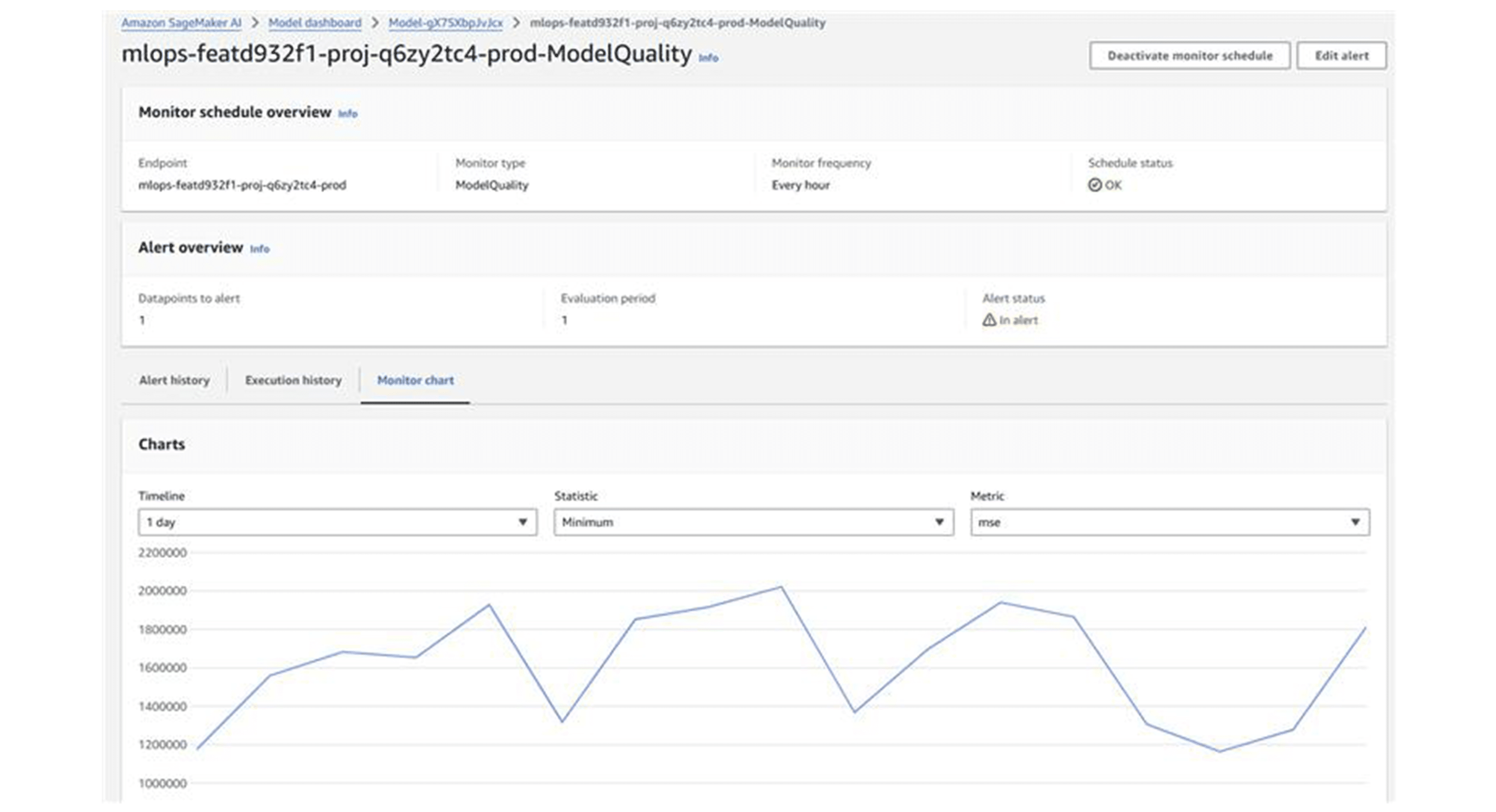The image size is (1496, 812).
Task: Open the Timeline dropdown showing 1 day
Action: coord(337,522)
